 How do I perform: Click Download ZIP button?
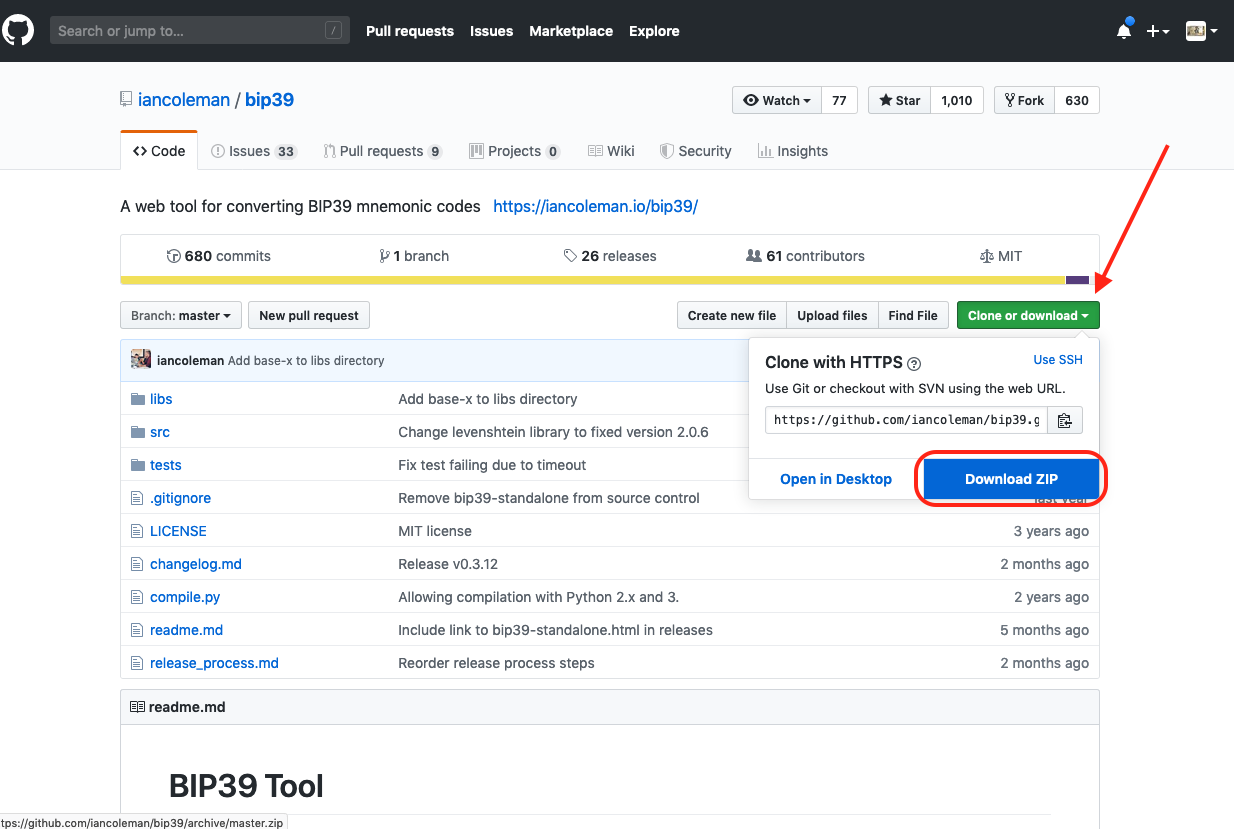[x=1011, y=479]
